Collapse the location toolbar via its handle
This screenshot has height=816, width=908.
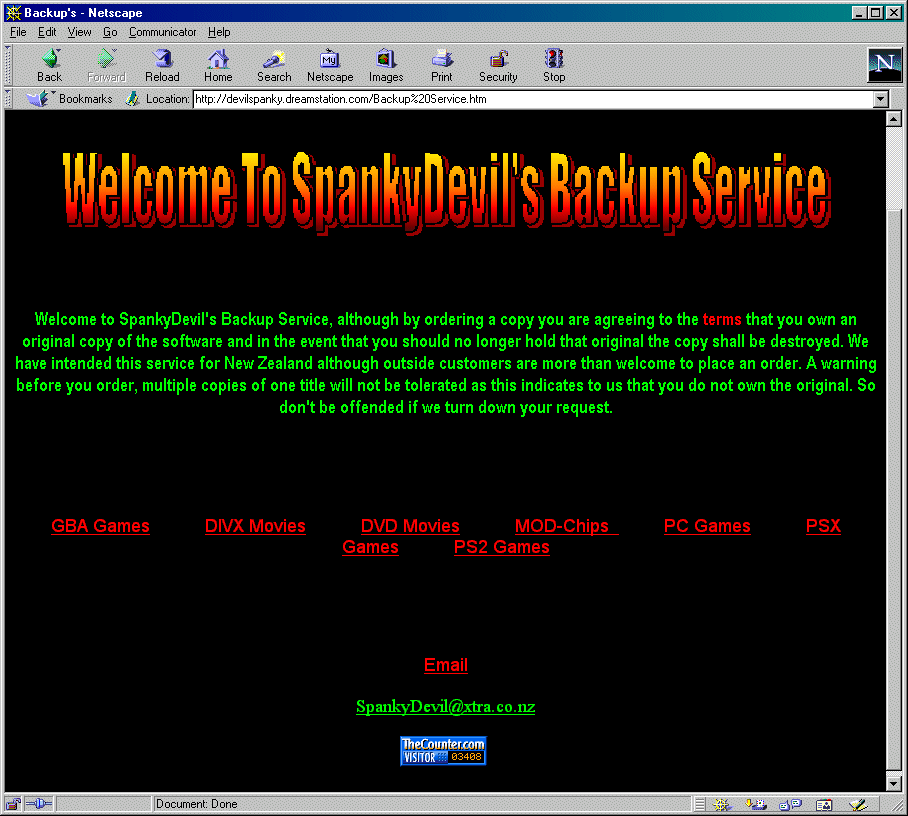click(x=8, y=99)
